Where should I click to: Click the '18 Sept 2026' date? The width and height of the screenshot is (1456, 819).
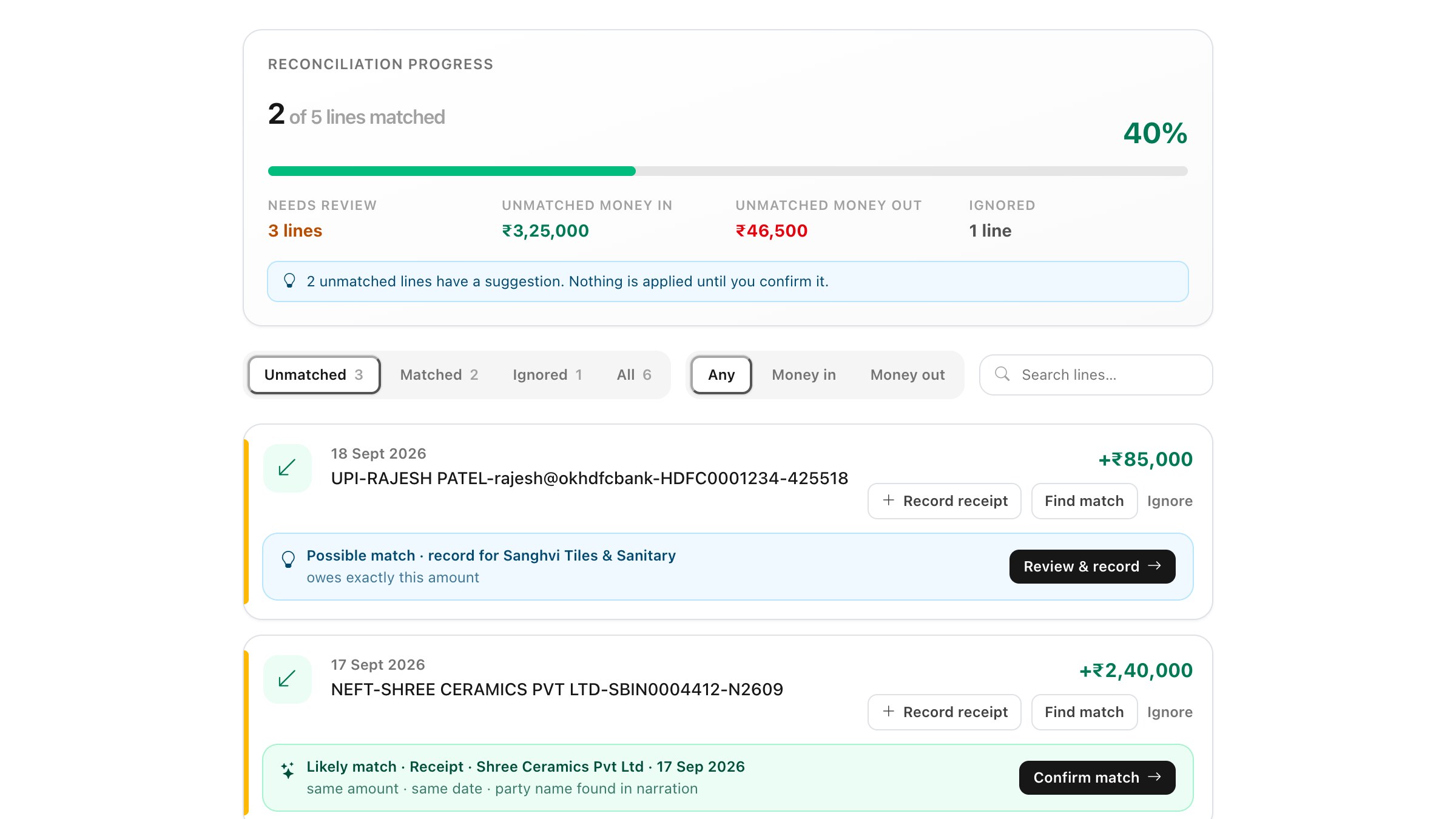tap(379, 454)
